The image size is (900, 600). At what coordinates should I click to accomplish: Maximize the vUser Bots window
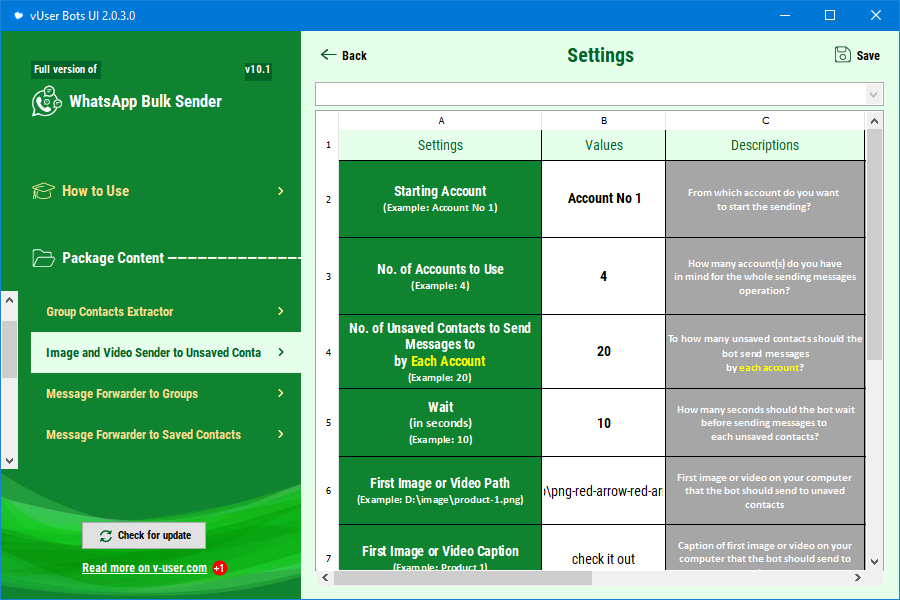click(830, 16)
